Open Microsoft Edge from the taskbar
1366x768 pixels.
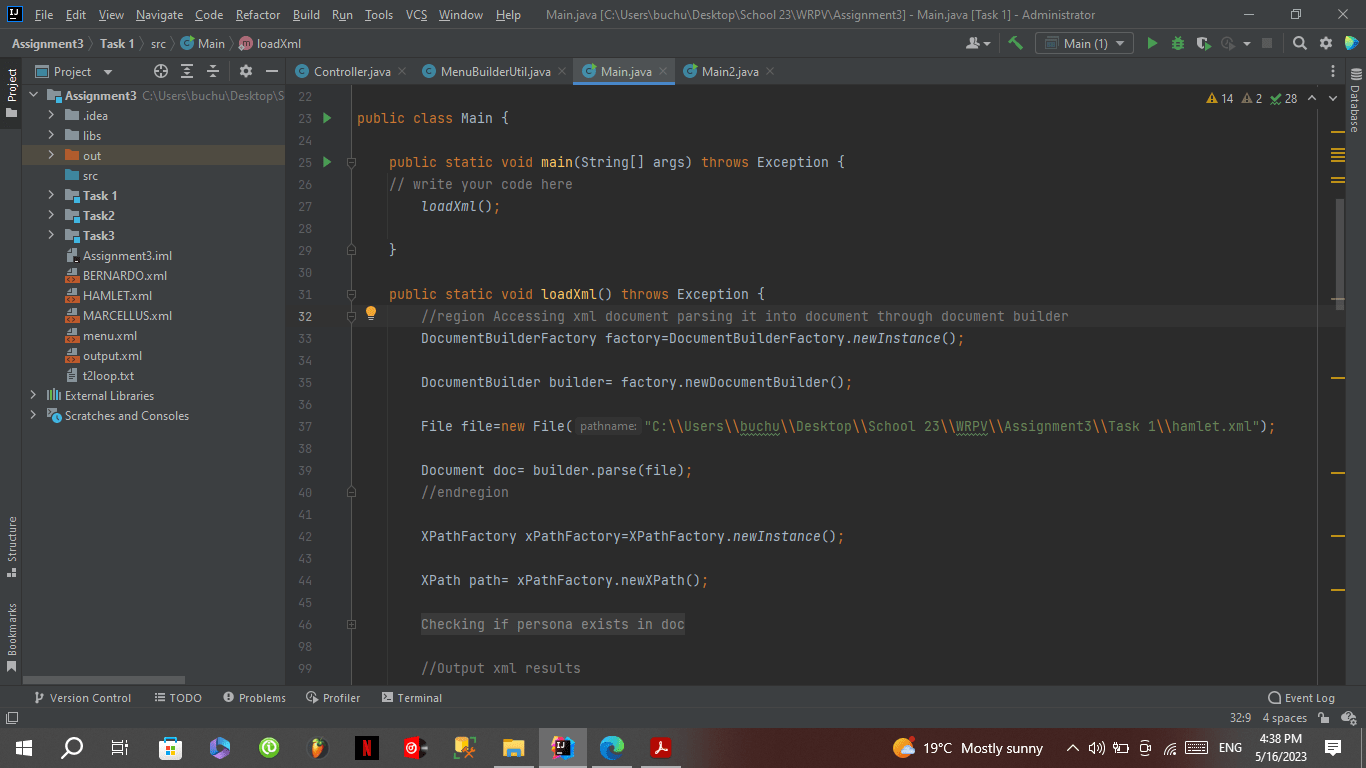pos(612,747)
